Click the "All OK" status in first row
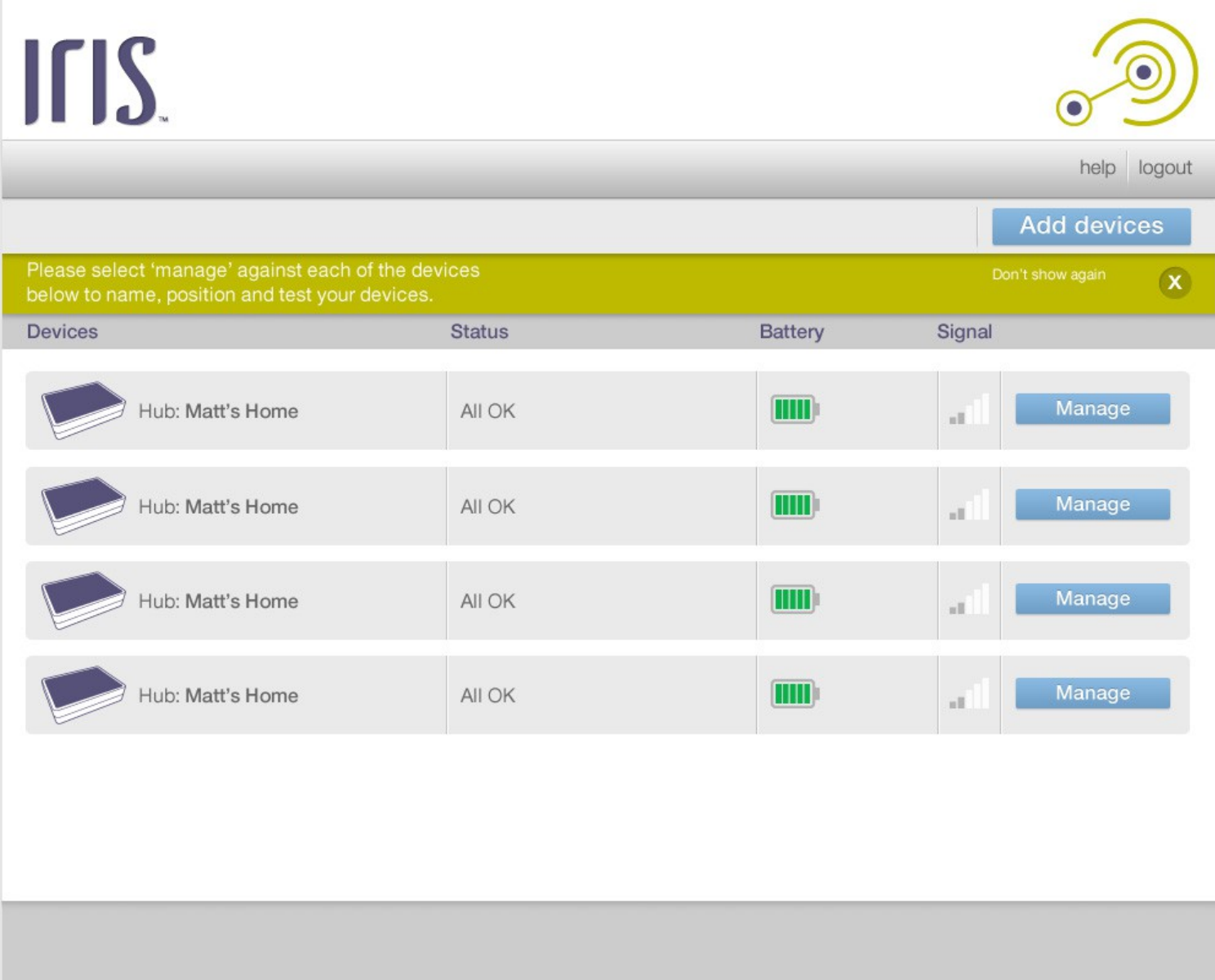Viewport: 1215px width, 980px height. [x=487, y=411]
